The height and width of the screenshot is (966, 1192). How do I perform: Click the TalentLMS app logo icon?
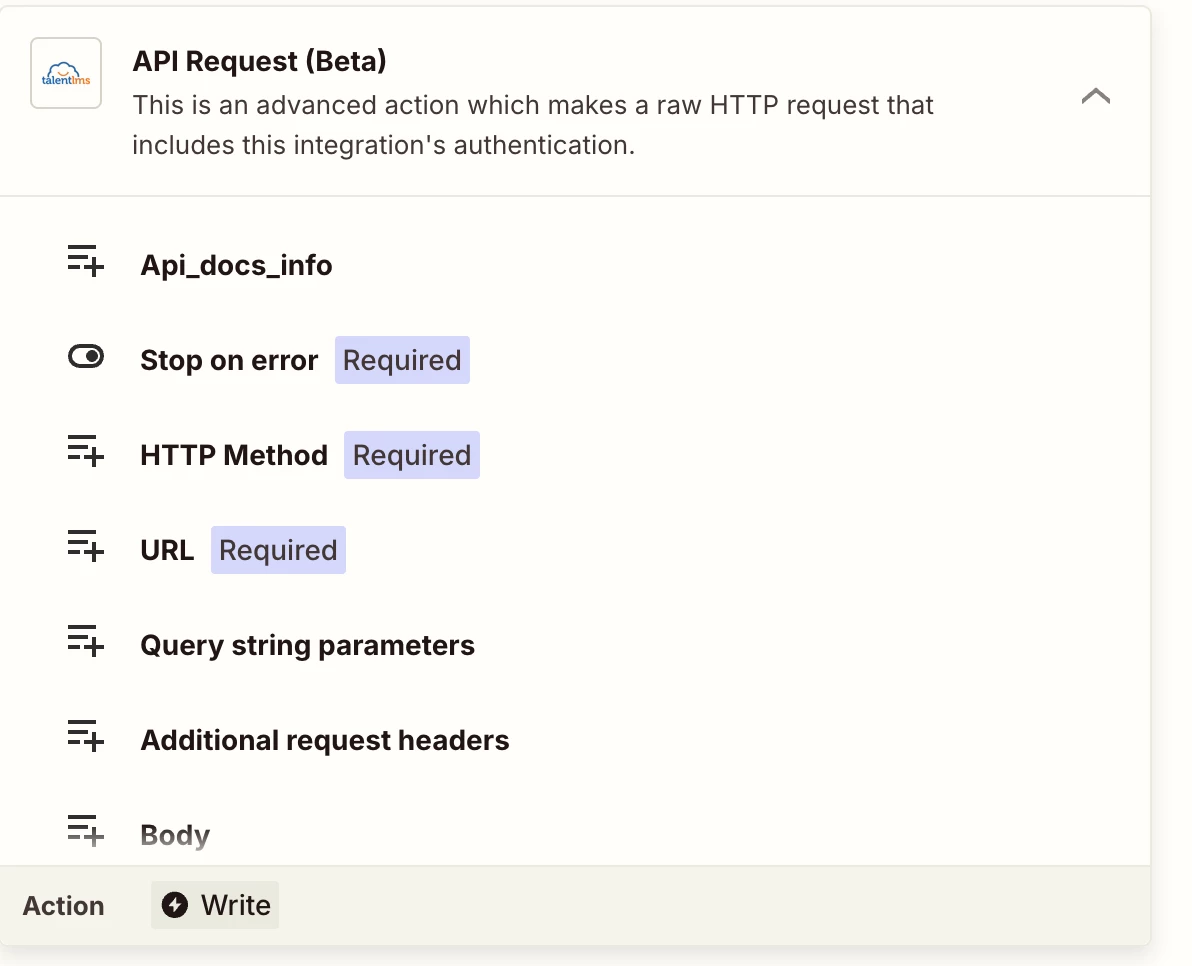click(x=66, y=73)
